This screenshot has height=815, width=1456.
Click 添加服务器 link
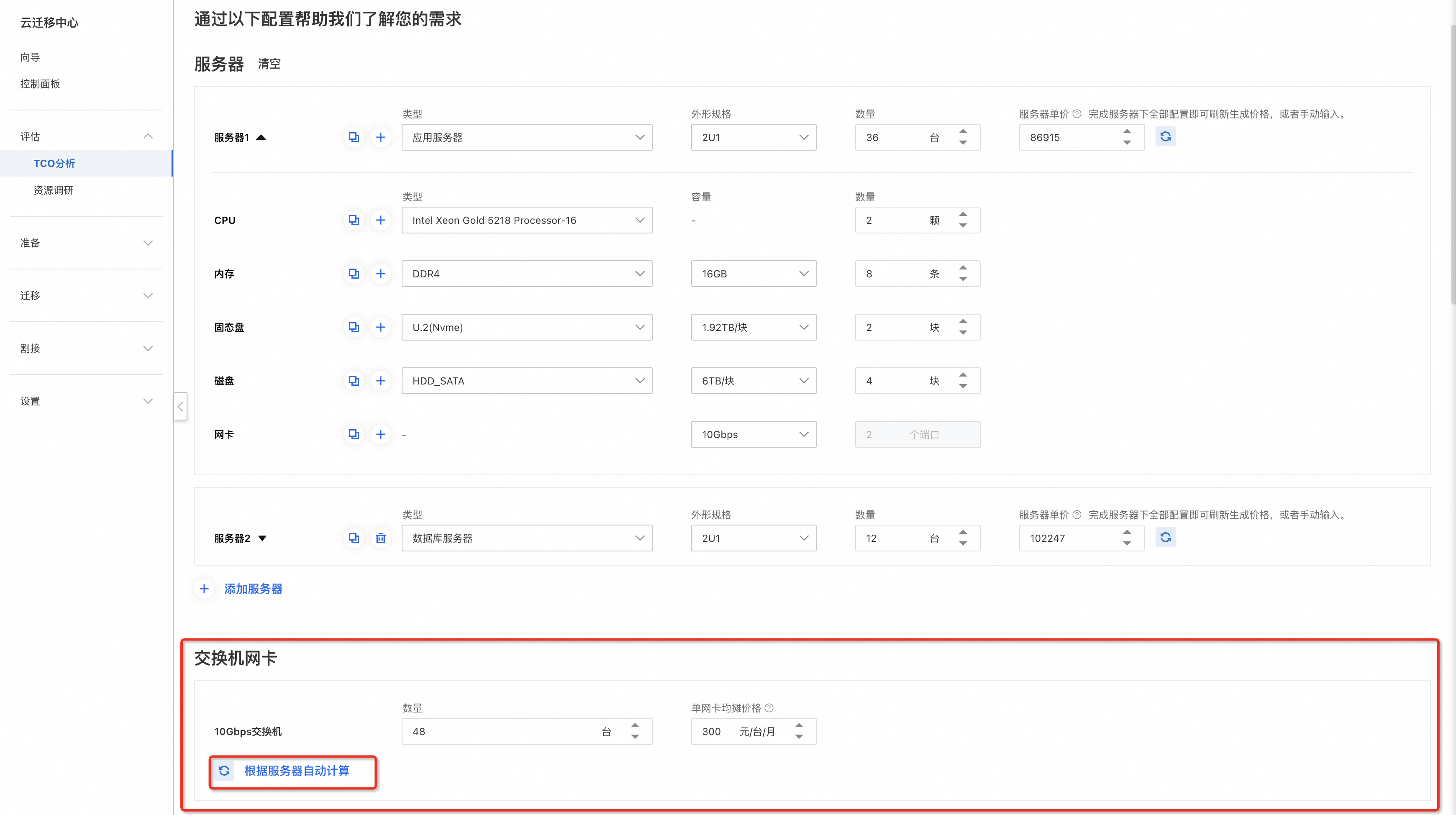coord(253,588)
